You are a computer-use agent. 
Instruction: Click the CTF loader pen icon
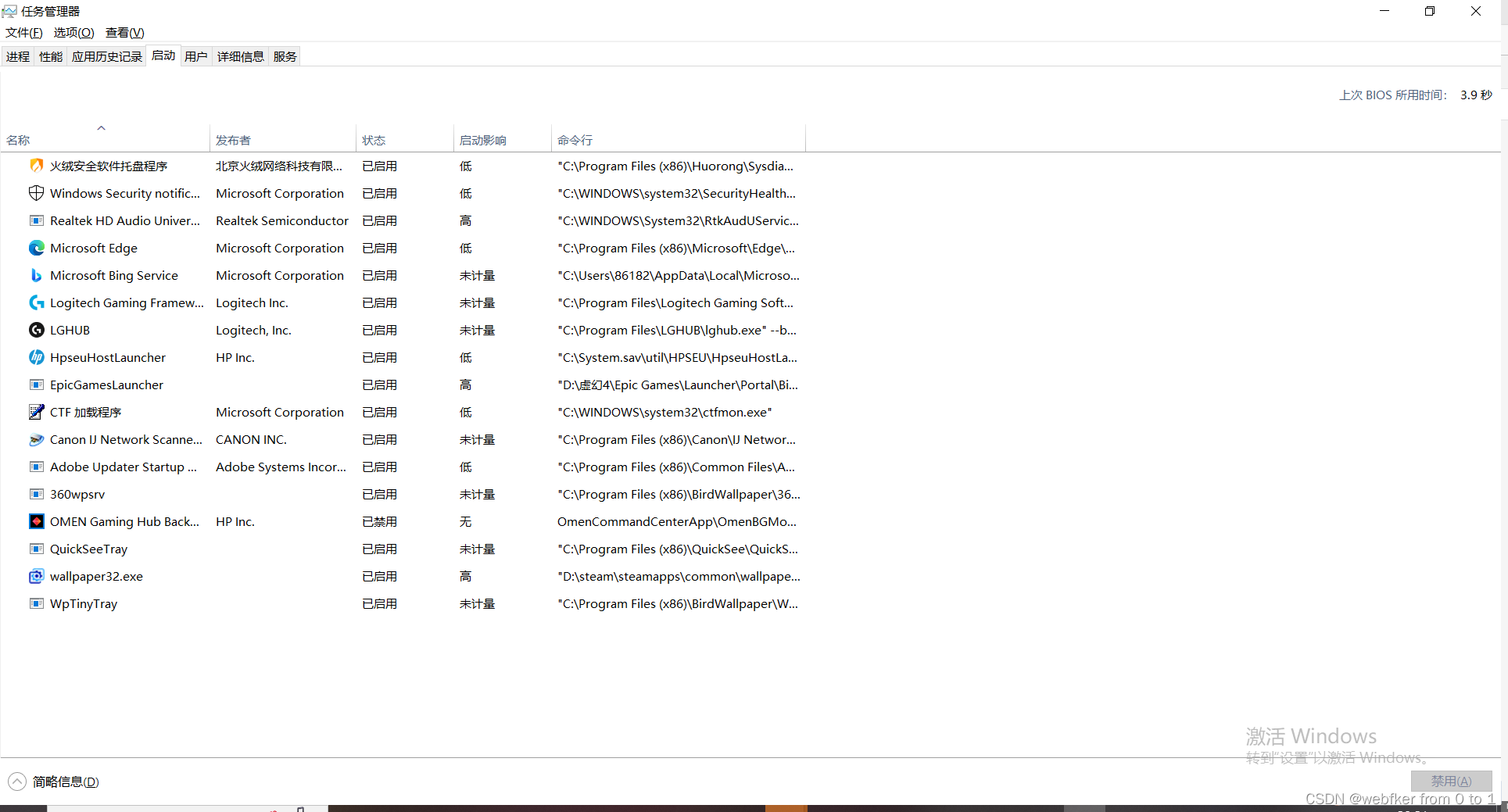point(36,412)
